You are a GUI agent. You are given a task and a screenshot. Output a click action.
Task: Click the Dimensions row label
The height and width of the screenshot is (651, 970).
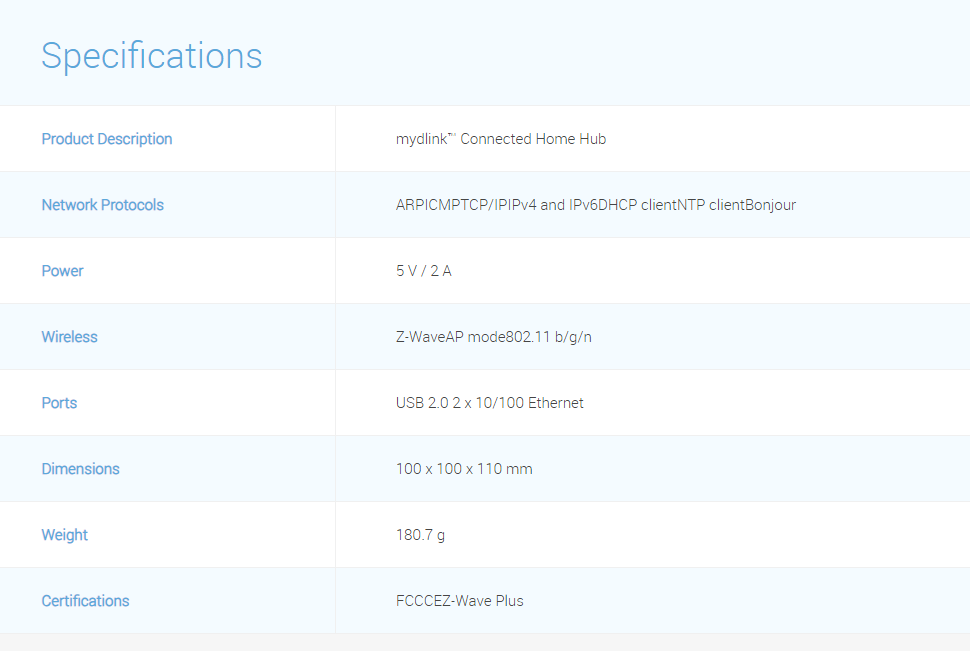point(80,469)
